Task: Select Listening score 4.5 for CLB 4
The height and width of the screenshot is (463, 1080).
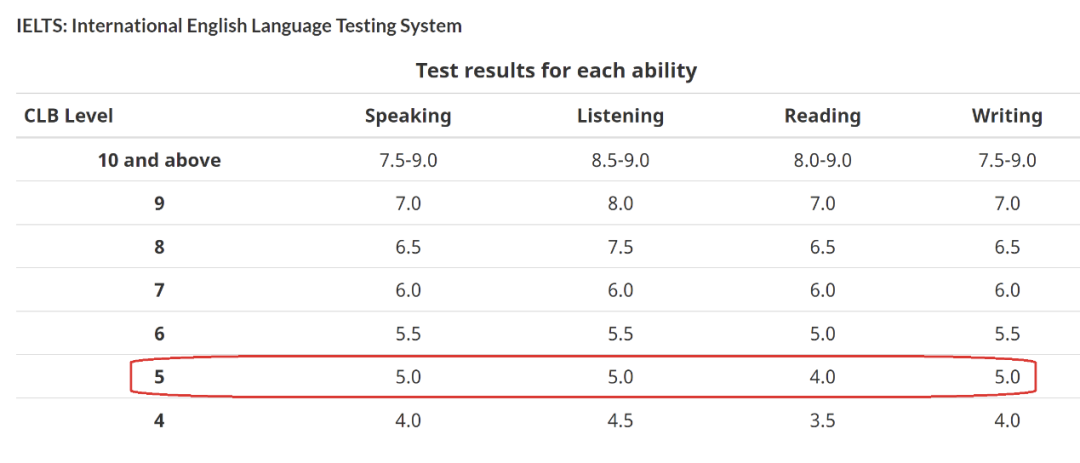Action: [620, 420]
